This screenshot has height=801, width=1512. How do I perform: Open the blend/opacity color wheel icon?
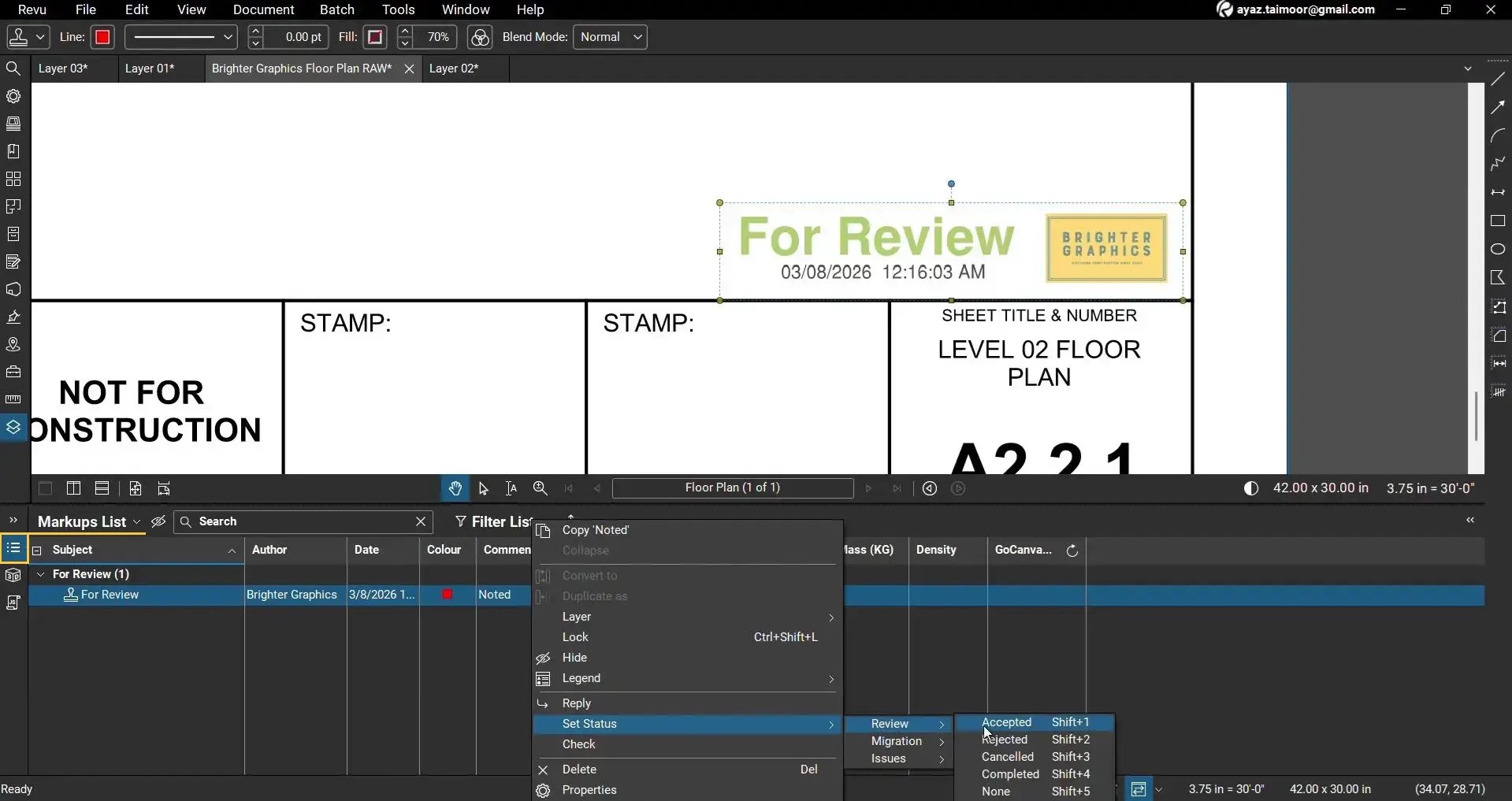[x=480, y=37]
